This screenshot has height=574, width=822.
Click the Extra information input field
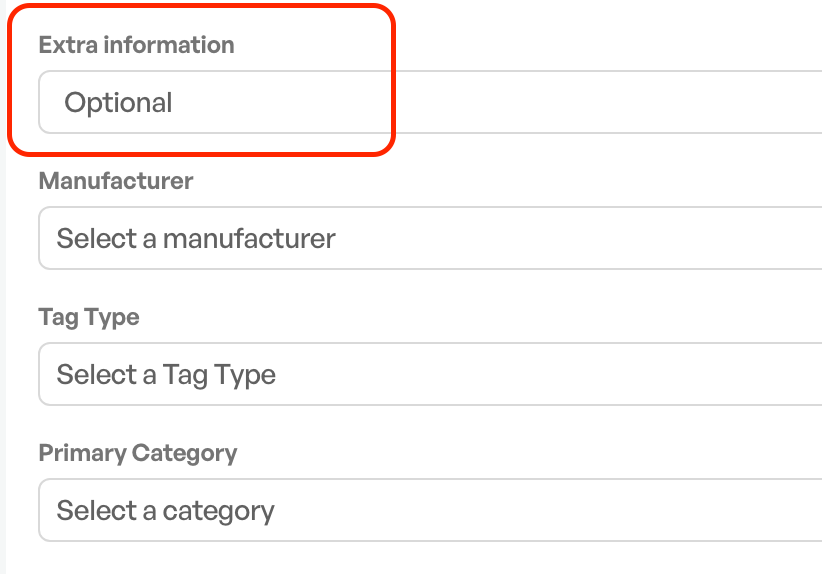coord(430,102)
